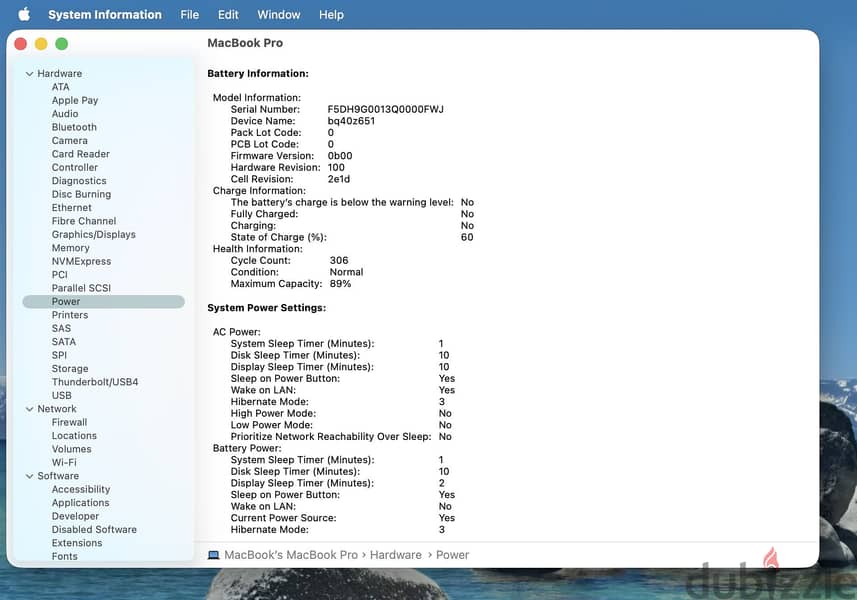
Task: Select Disc Burning in the sidebar
Action: (x=81, y=194)
